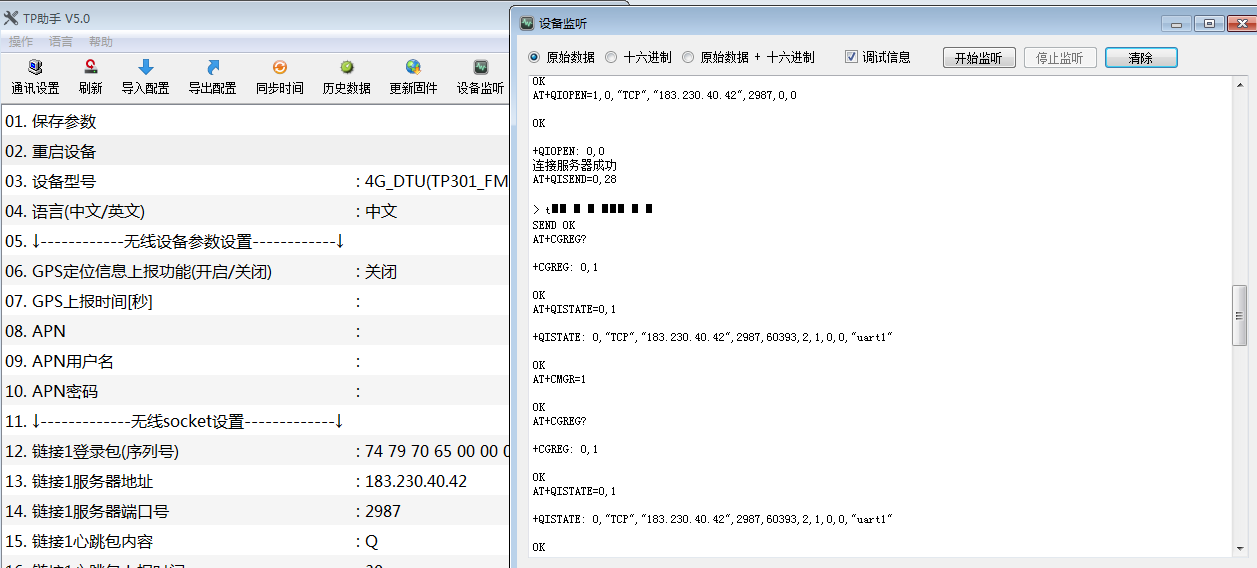
Task: Open the 帮助 help menu
Action: tap(101, 42)
